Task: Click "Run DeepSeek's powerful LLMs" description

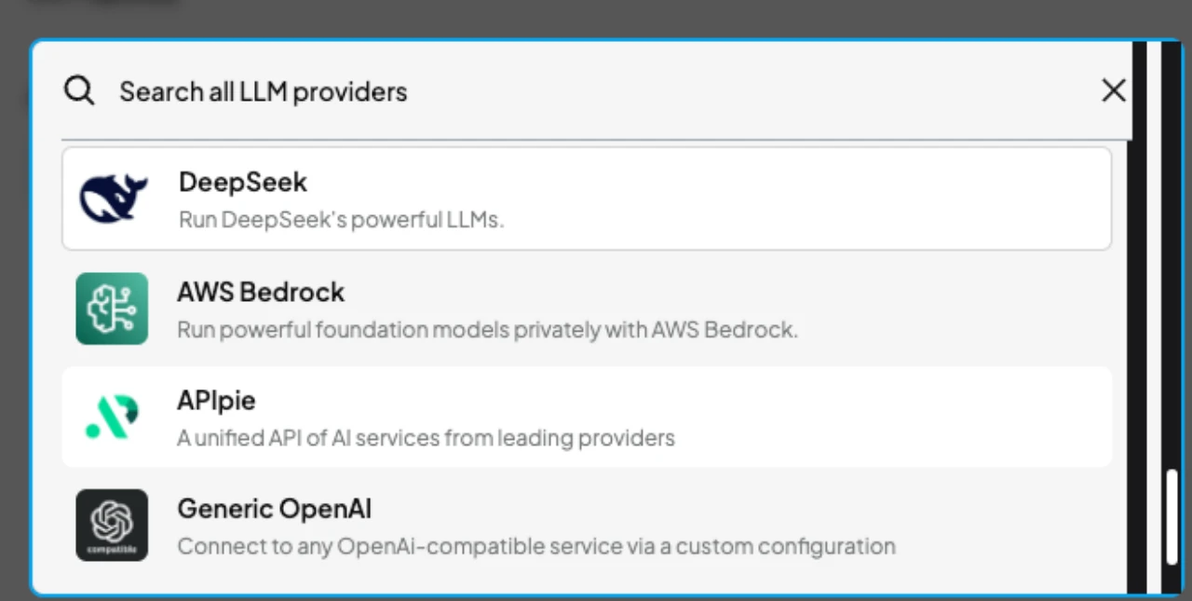Action: point(341,219)
